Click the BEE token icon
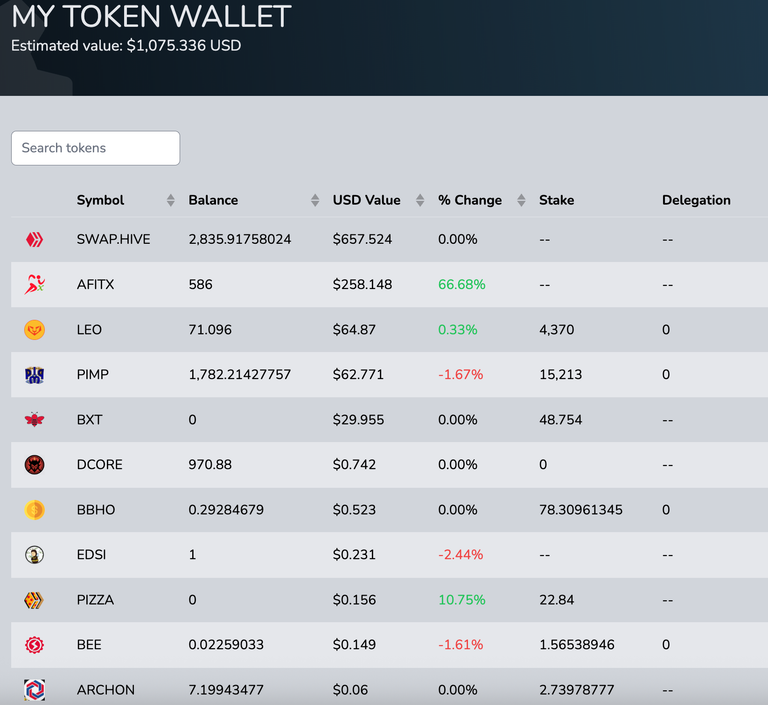The width and height of the screenshot is (768, 705). pos(34,645)
